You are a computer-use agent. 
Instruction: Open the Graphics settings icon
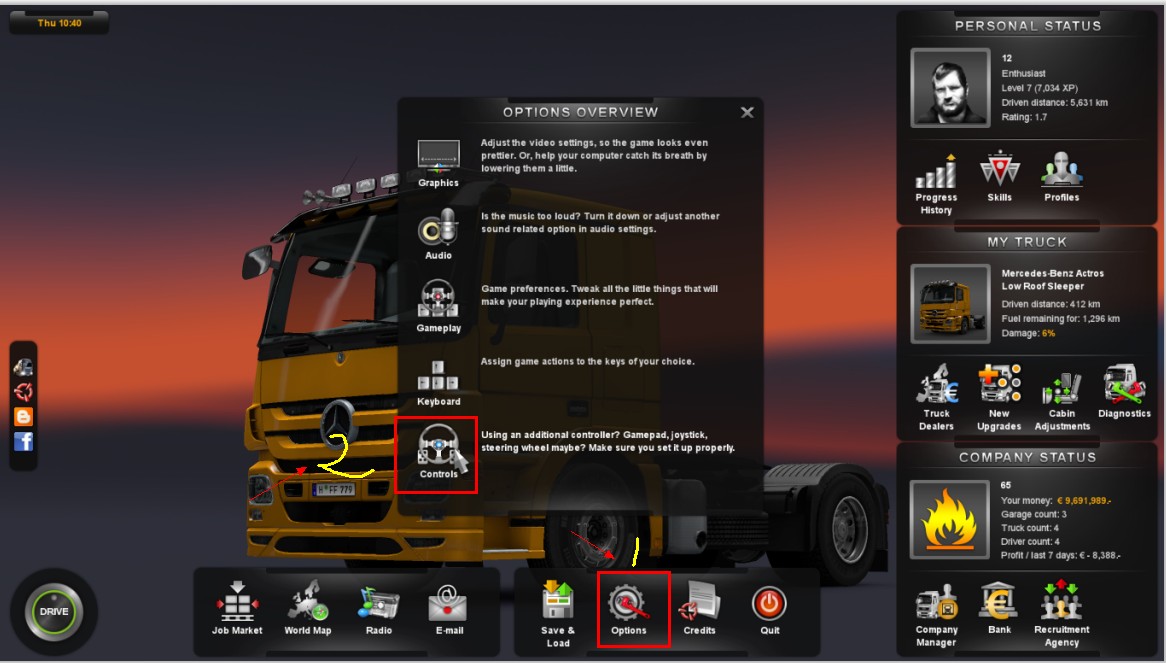click(438, 156)
